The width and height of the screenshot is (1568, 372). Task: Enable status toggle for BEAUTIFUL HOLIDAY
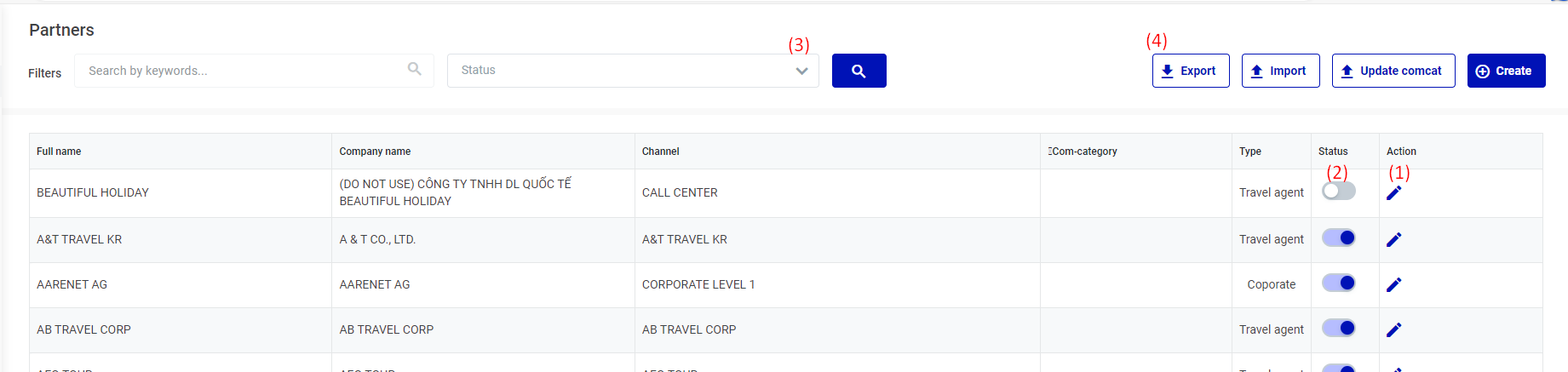[1338, 192]
